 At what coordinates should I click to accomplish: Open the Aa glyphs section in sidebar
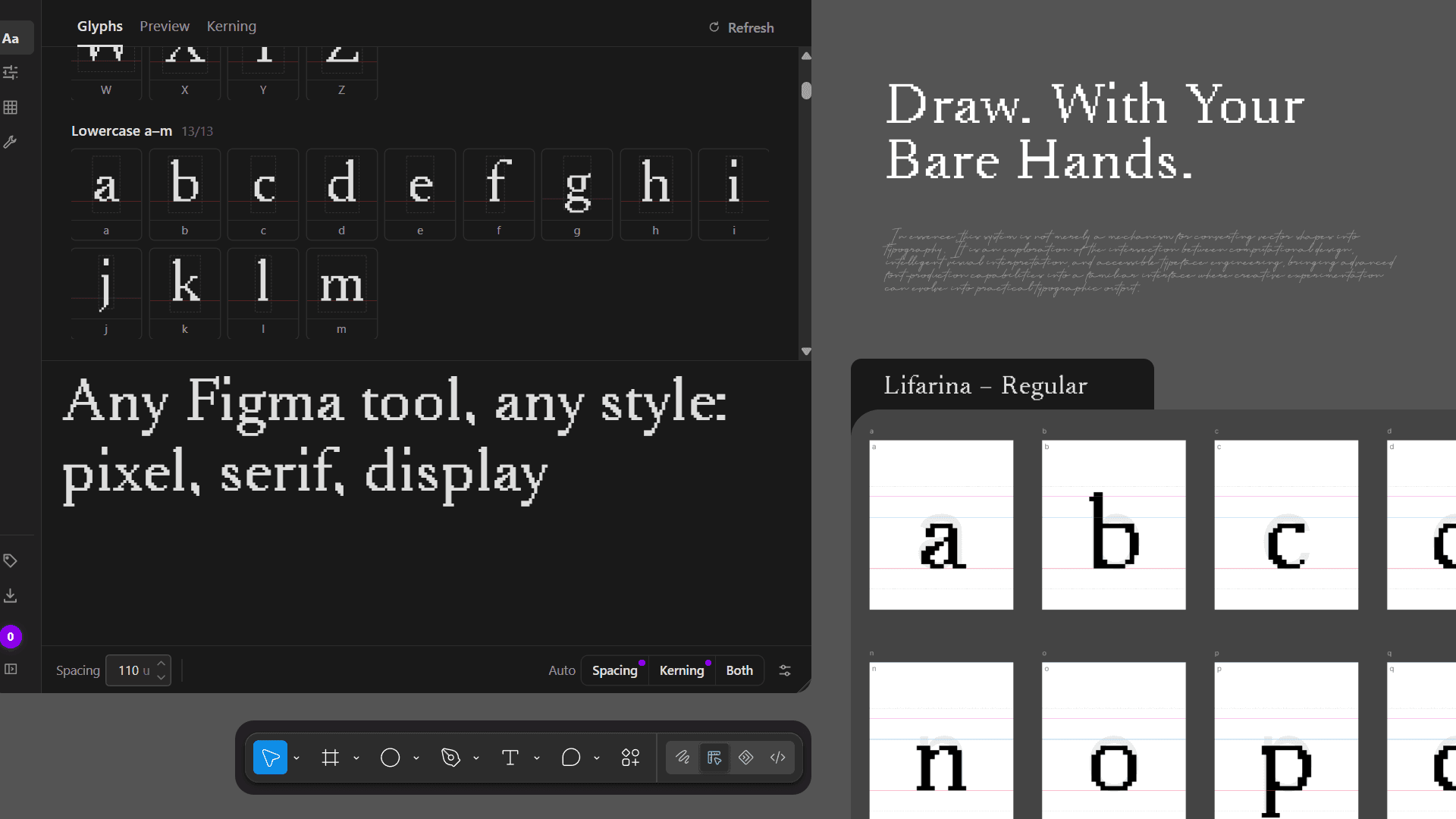pos(11,39)
